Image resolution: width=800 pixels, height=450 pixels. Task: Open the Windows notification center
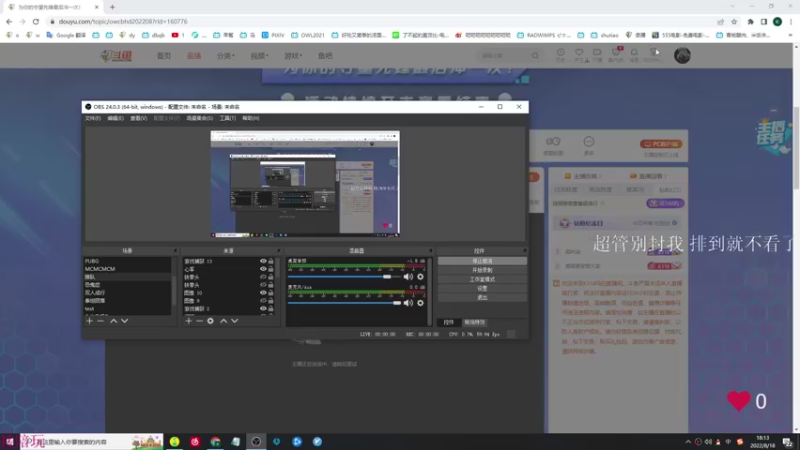788,442
